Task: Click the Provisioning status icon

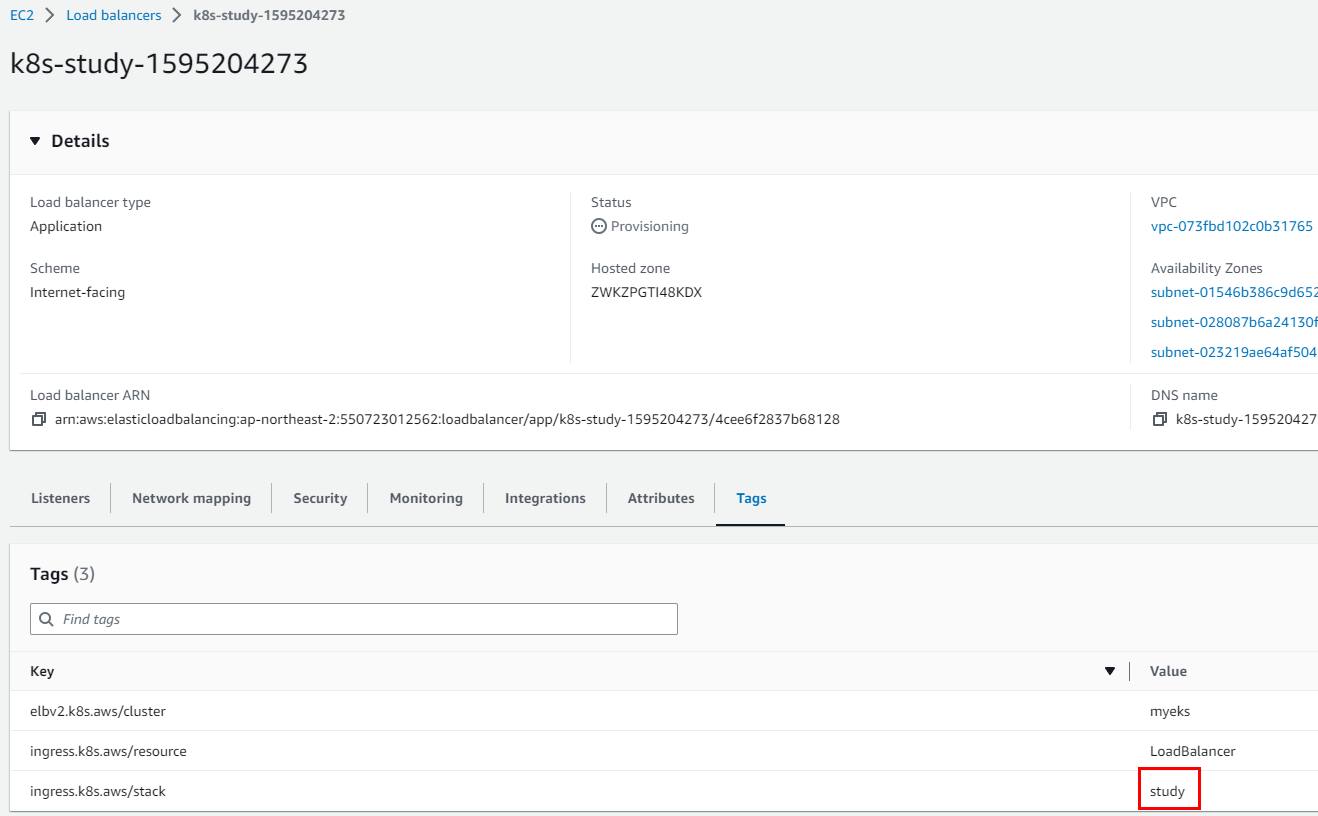Action: tap(598, 227)
